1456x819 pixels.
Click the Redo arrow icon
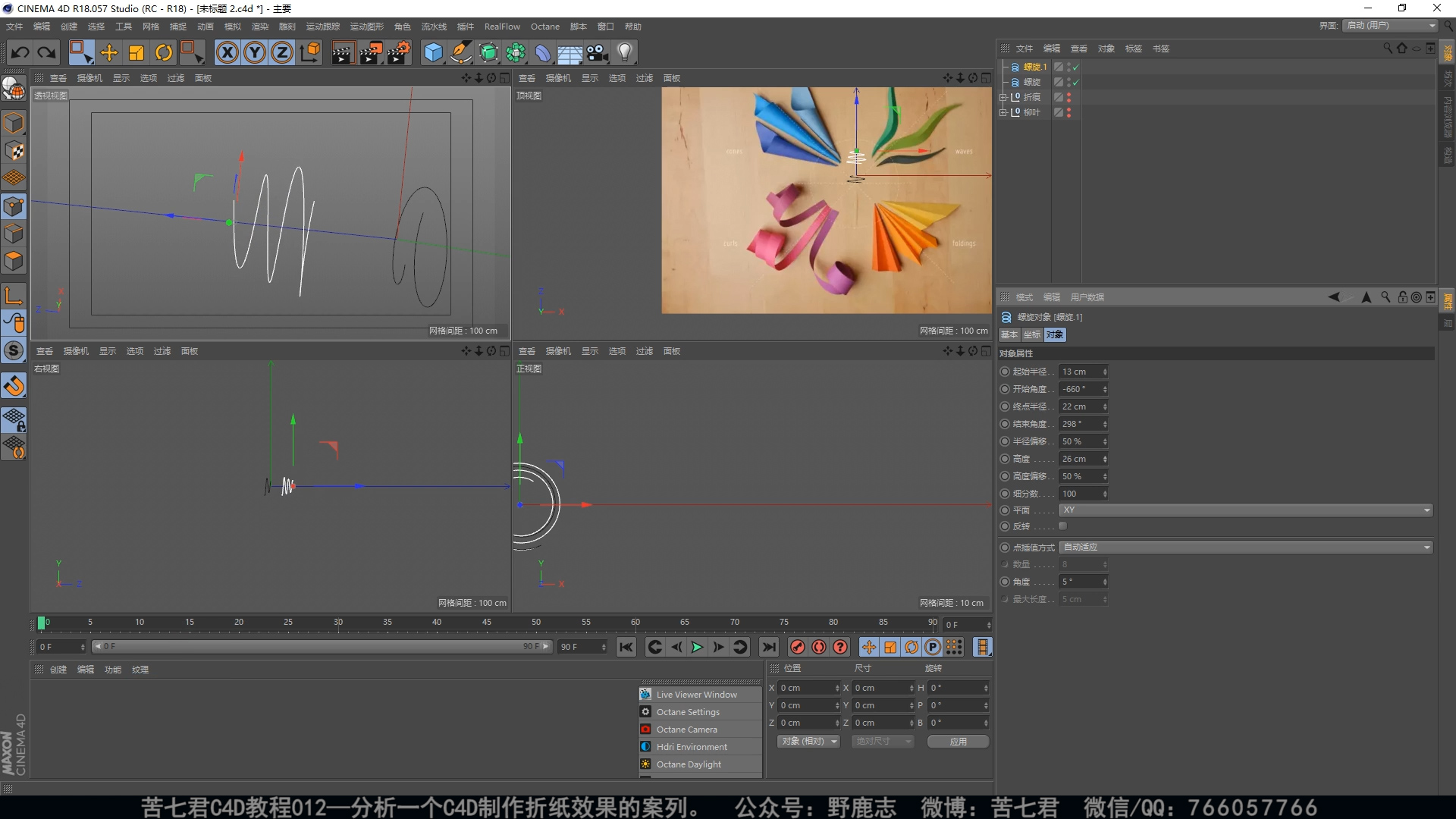pos(47,52)
